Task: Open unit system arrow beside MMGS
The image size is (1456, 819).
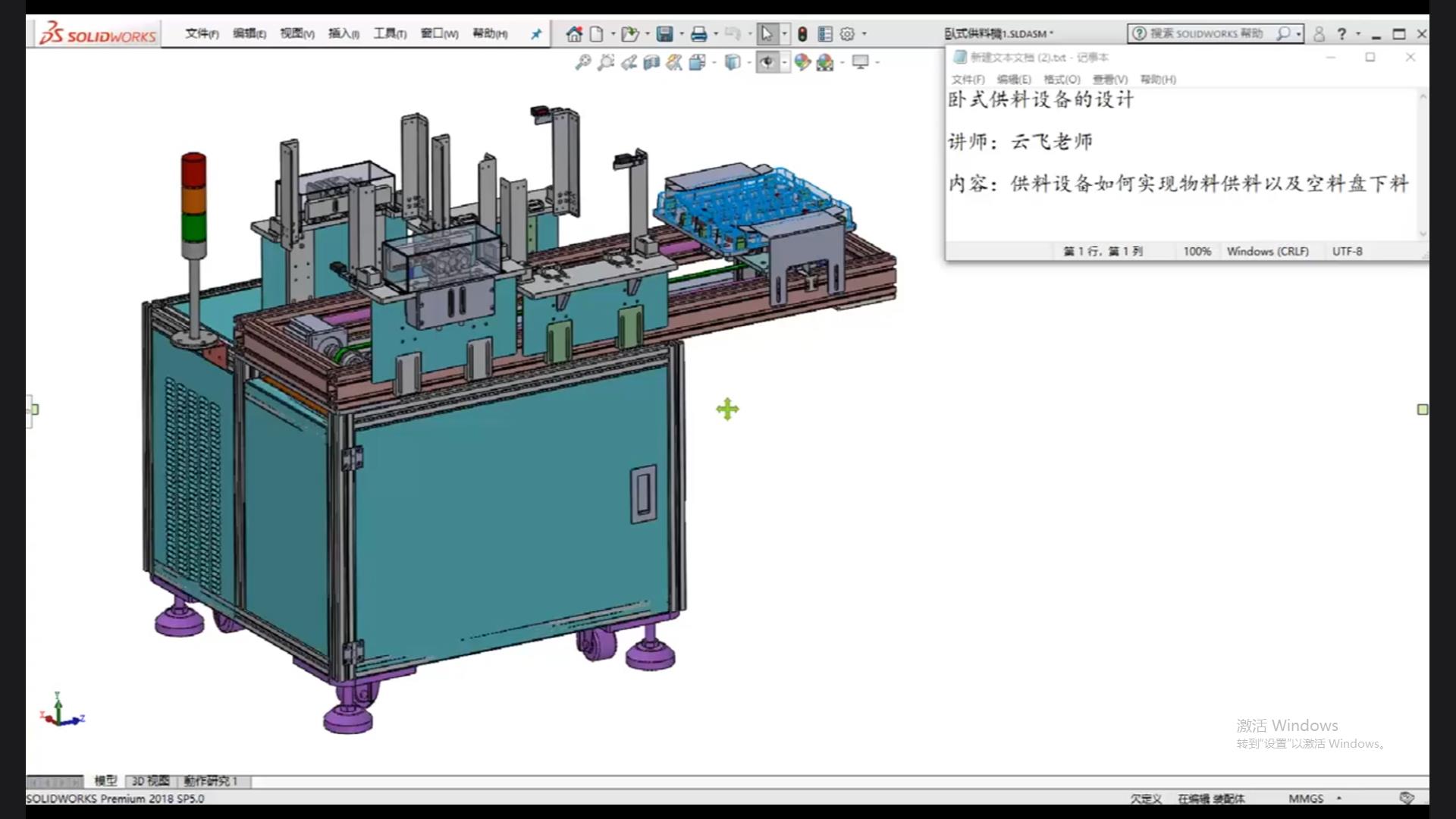Action: click(x=1339, y=798)
